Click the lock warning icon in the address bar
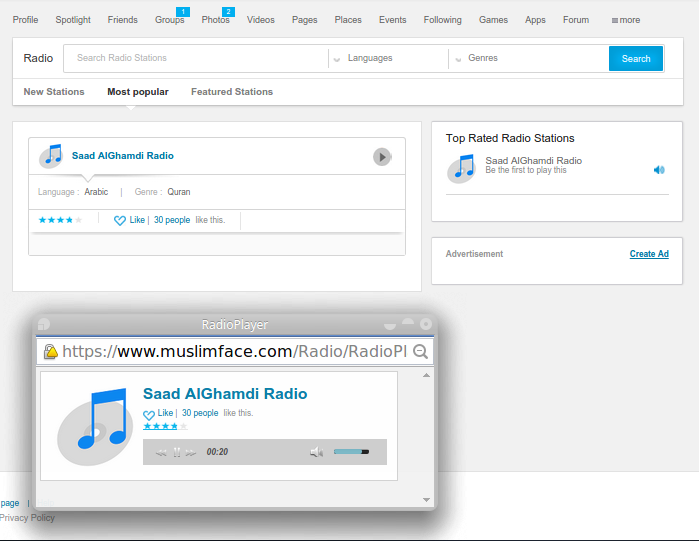Screen dimensions: 699x541 (x=51, y=352)
